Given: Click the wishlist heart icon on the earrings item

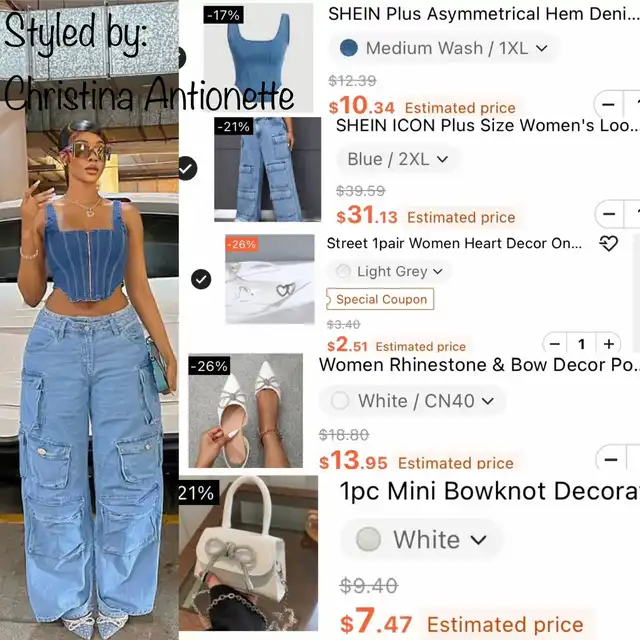Looking at the screenshot, I should [x=608, y=244].
